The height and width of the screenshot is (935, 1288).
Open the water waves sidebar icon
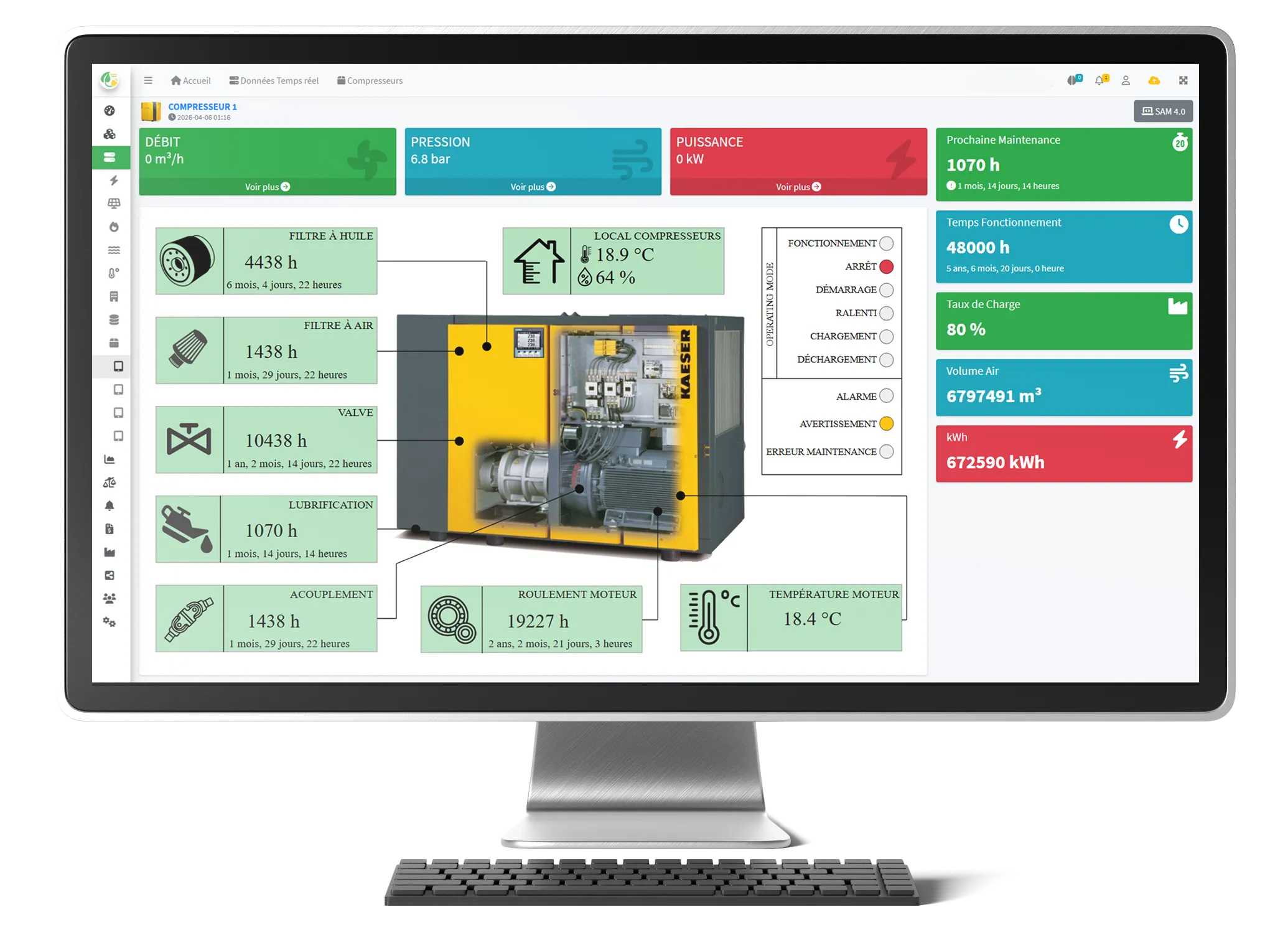[x=114, y=250]
